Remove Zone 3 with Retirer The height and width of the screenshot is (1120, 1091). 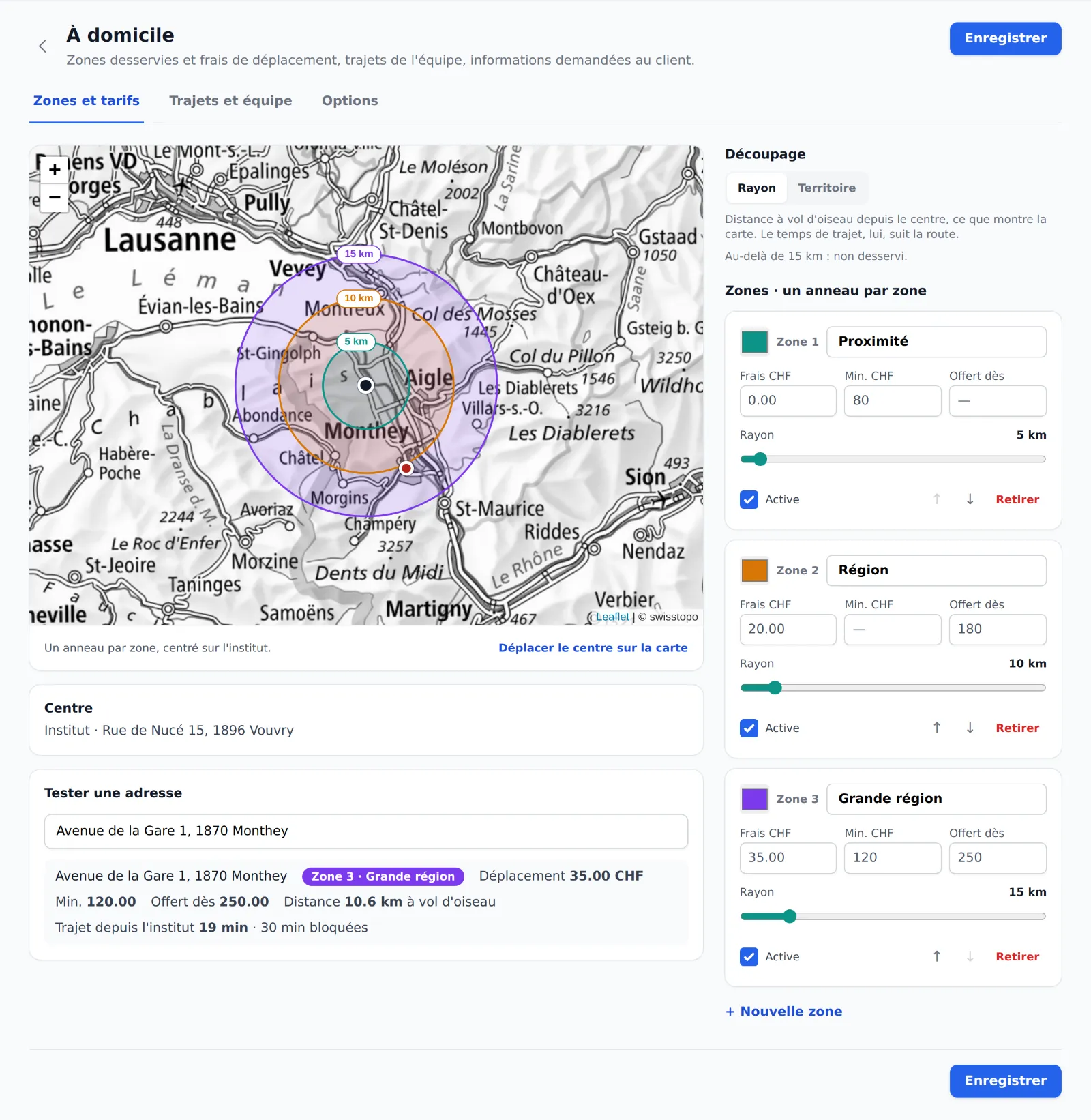1017,956
